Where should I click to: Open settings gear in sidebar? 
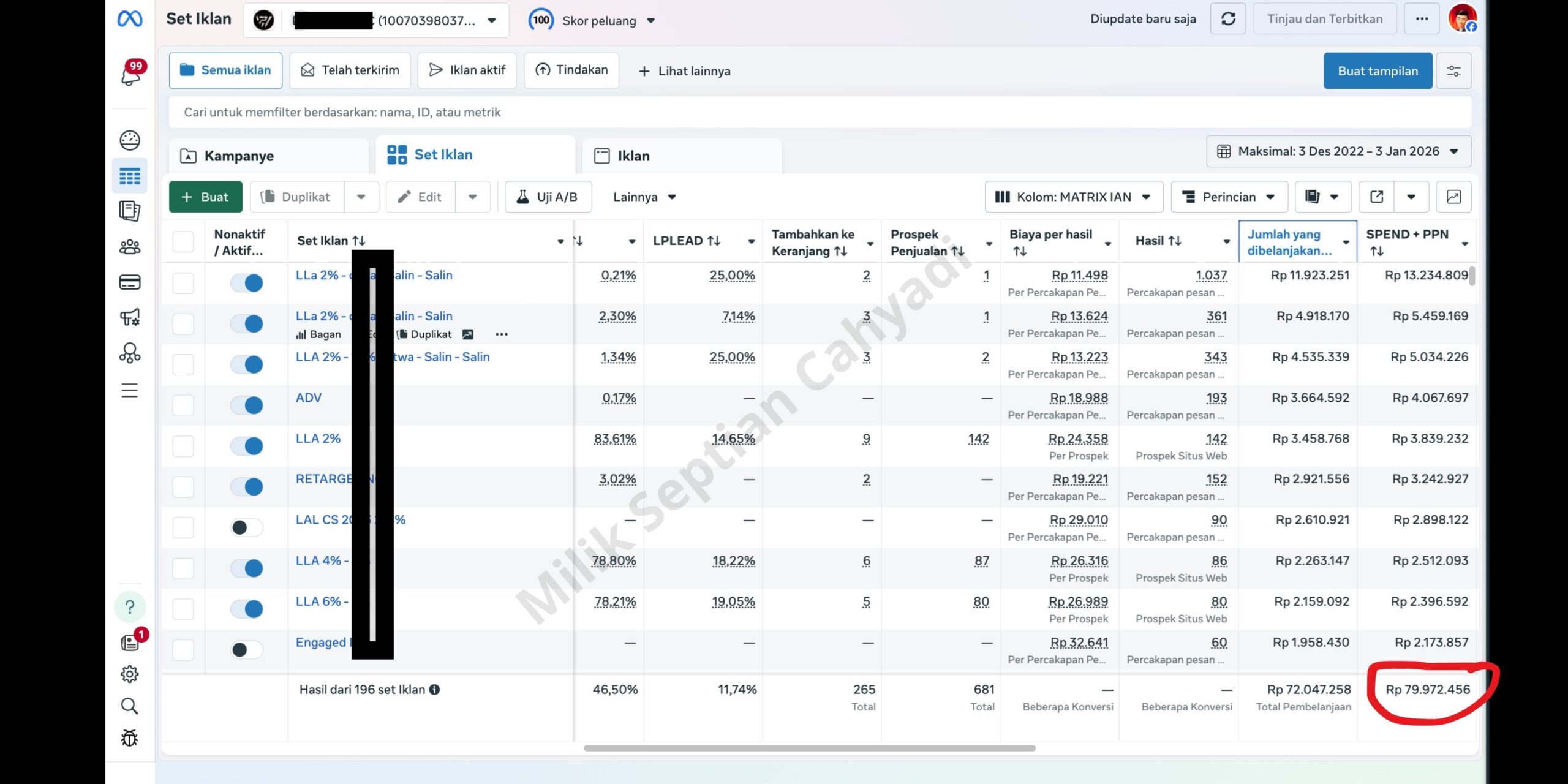[129, 674]
